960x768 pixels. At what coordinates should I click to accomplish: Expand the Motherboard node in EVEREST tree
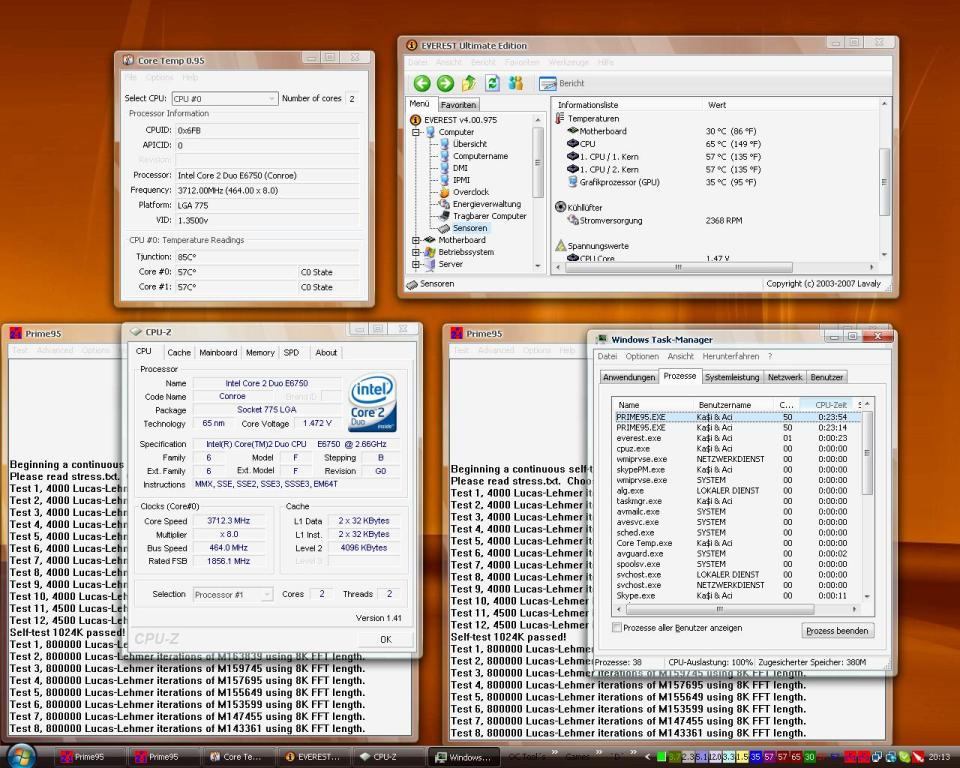416,240
